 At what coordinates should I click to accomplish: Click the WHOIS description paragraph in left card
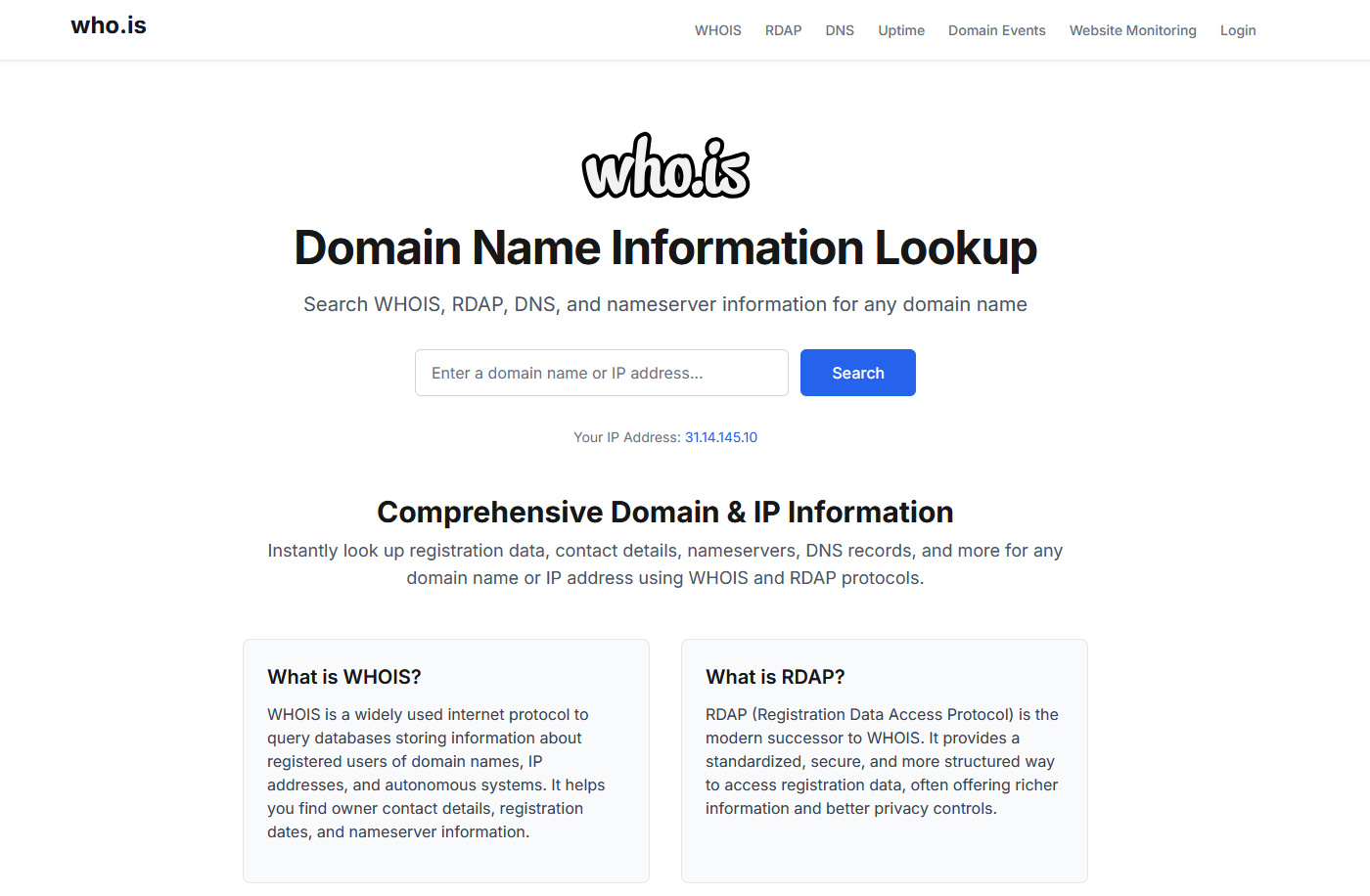point(435,773)
